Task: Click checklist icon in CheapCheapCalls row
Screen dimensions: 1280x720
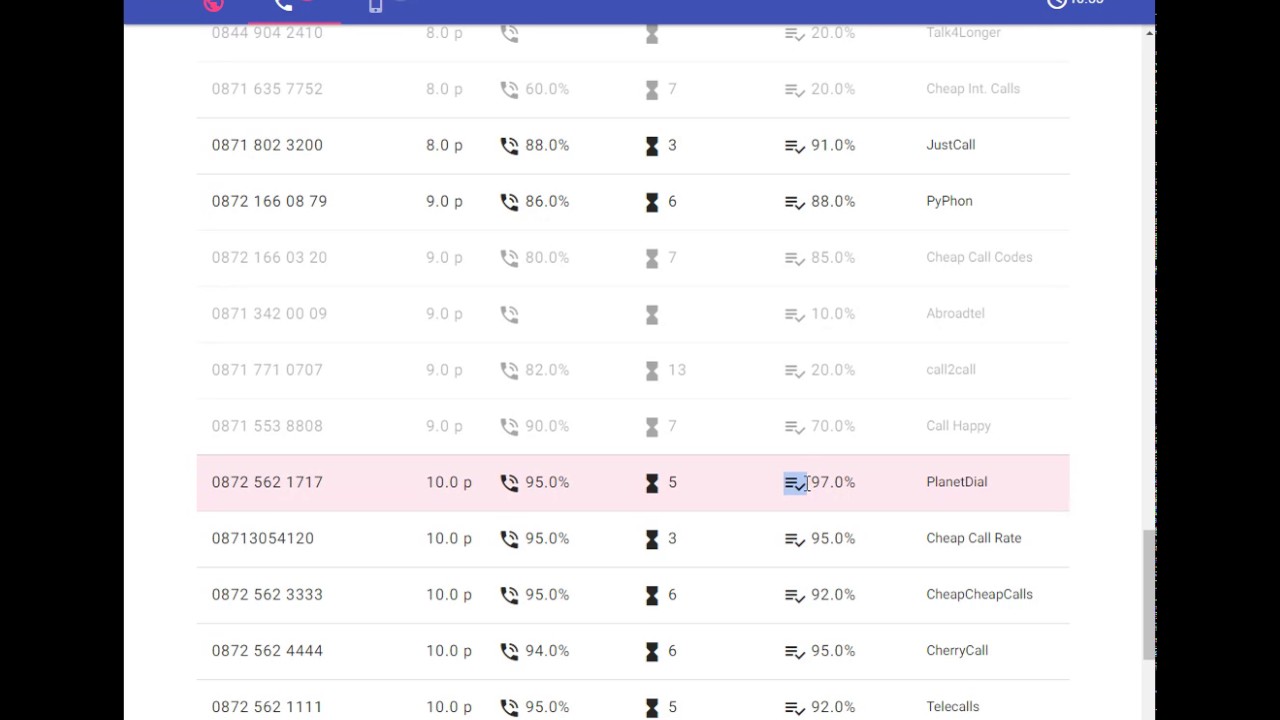Action: [x=795, y=595]
